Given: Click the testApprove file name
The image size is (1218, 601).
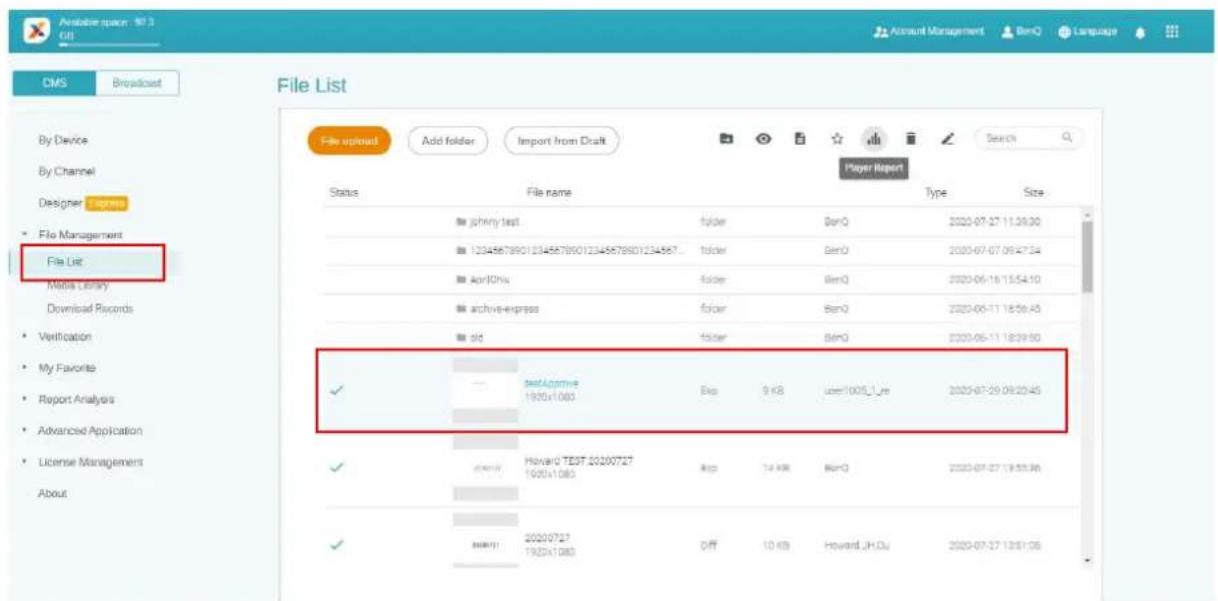Looking at the screenshot, I should (551, 383).
